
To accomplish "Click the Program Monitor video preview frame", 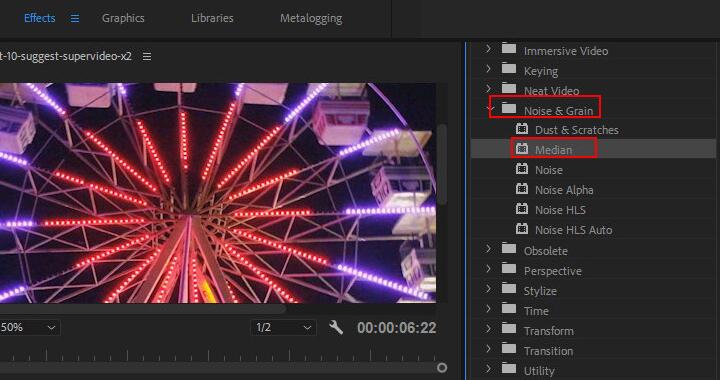I will click(x=218, y=193).
